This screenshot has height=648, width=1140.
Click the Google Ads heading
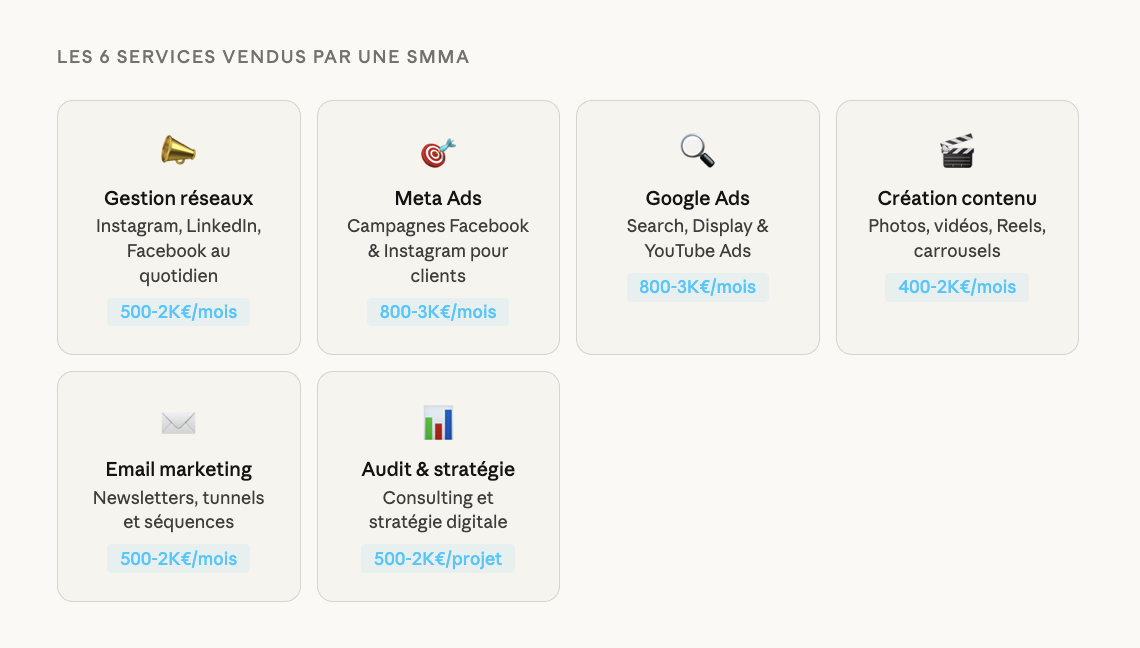[698, 198]
